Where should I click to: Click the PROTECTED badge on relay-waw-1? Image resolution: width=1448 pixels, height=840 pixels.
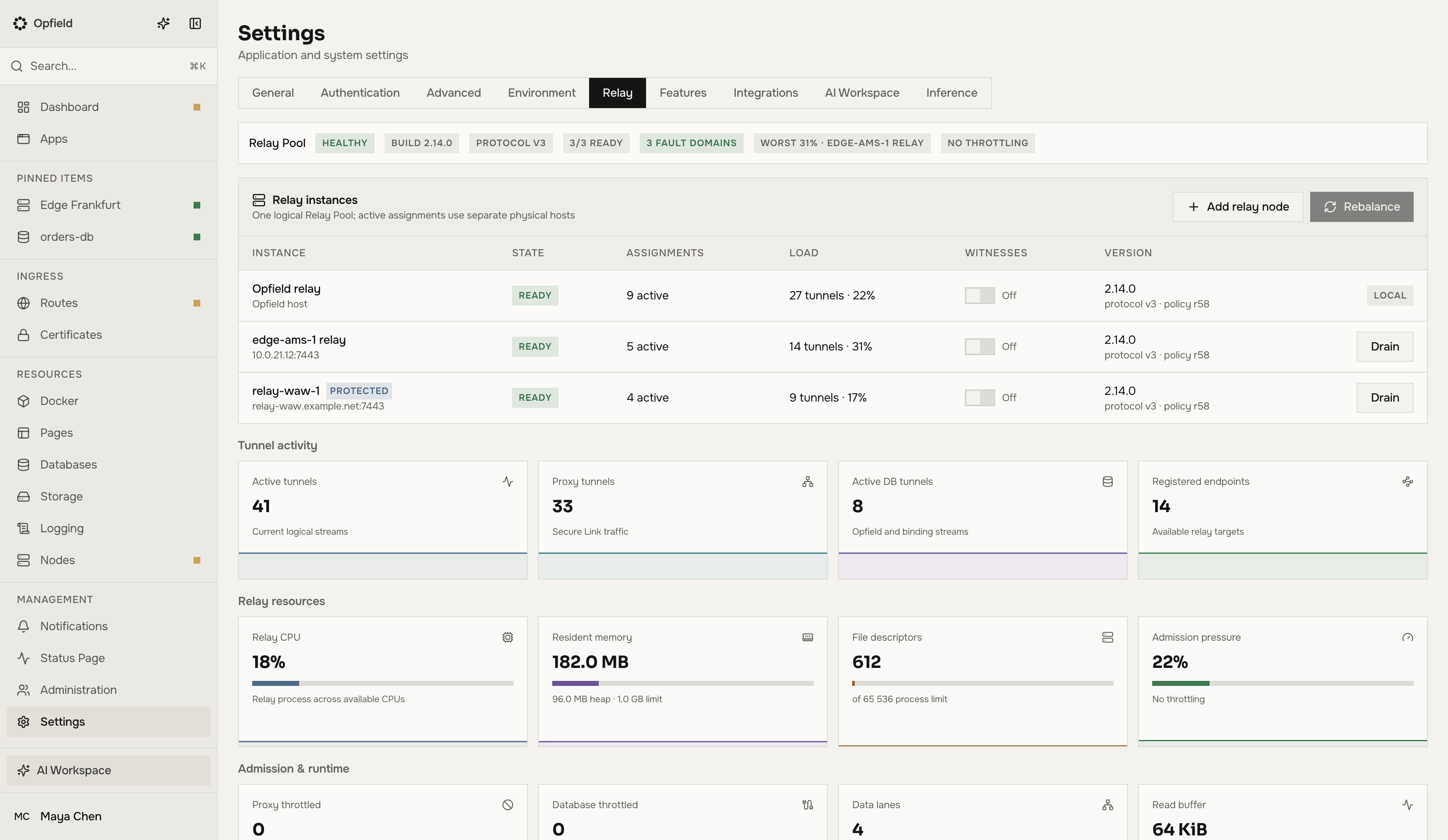[359, 391]
